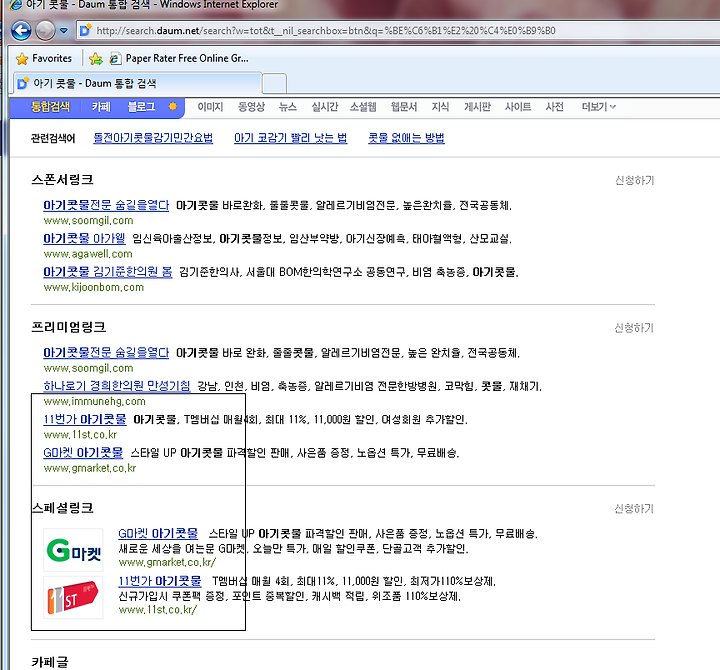Switch to the 게시판 tab
Screen dimensions: 720x670
[x=477, y=107]
